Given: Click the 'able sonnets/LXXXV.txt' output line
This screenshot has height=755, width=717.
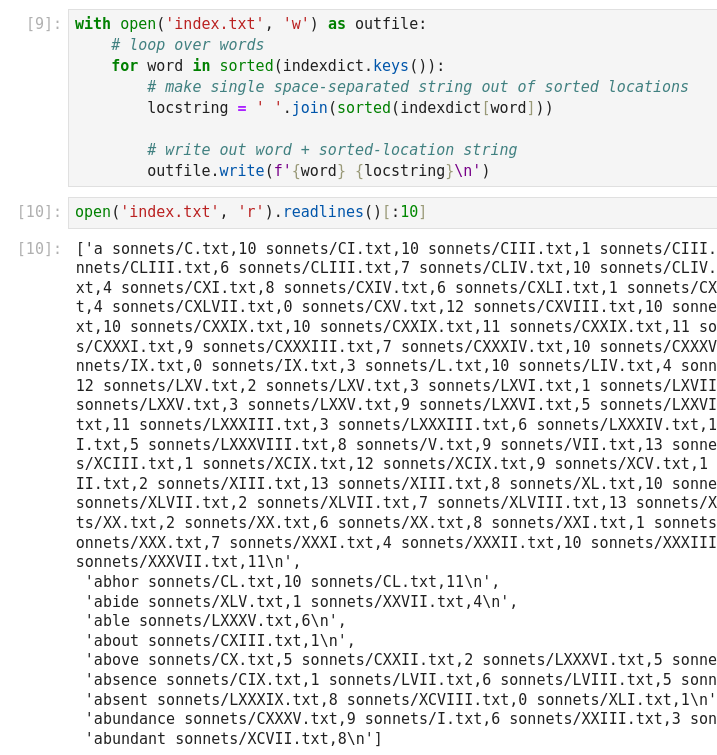Looking at the screenshot, I should pos(215,621).
